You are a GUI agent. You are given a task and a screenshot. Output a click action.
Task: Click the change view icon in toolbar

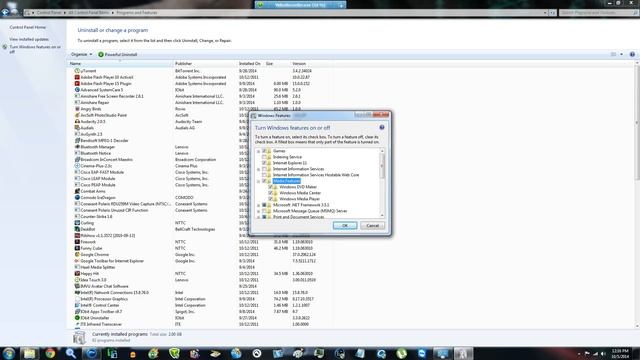coord(613,54)
